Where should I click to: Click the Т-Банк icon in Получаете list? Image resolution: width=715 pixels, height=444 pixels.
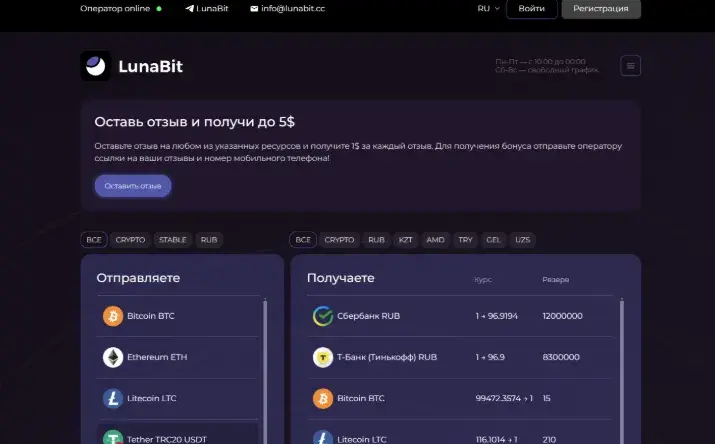point(323,357)
